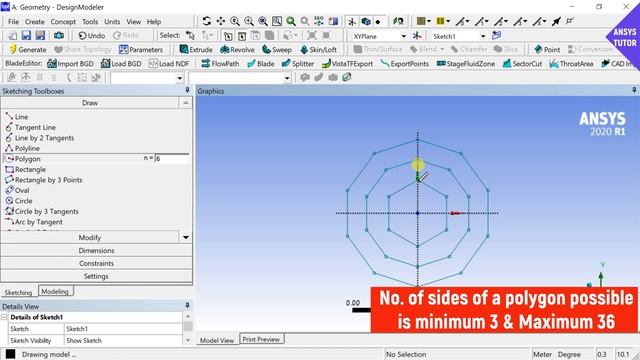Click the Blade tool
Image resolution: width=640 pixels, height=360 pixels.
tap(260, 64)
